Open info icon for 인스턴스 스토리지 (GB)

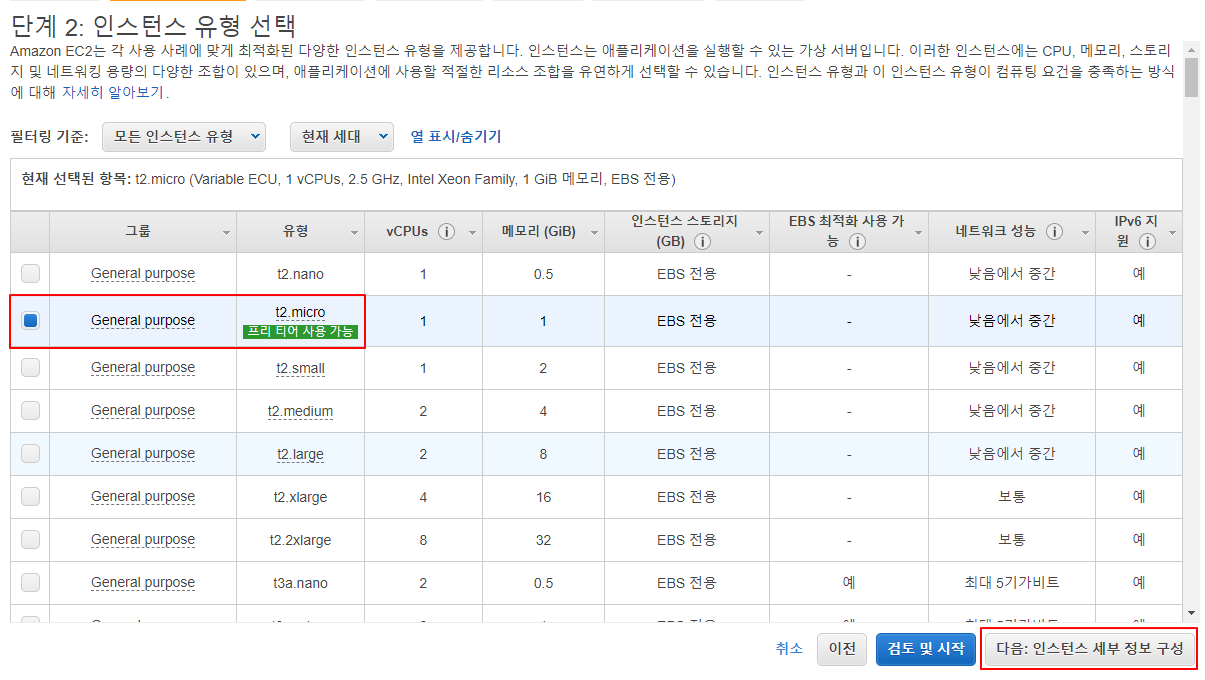click(703, 241)
